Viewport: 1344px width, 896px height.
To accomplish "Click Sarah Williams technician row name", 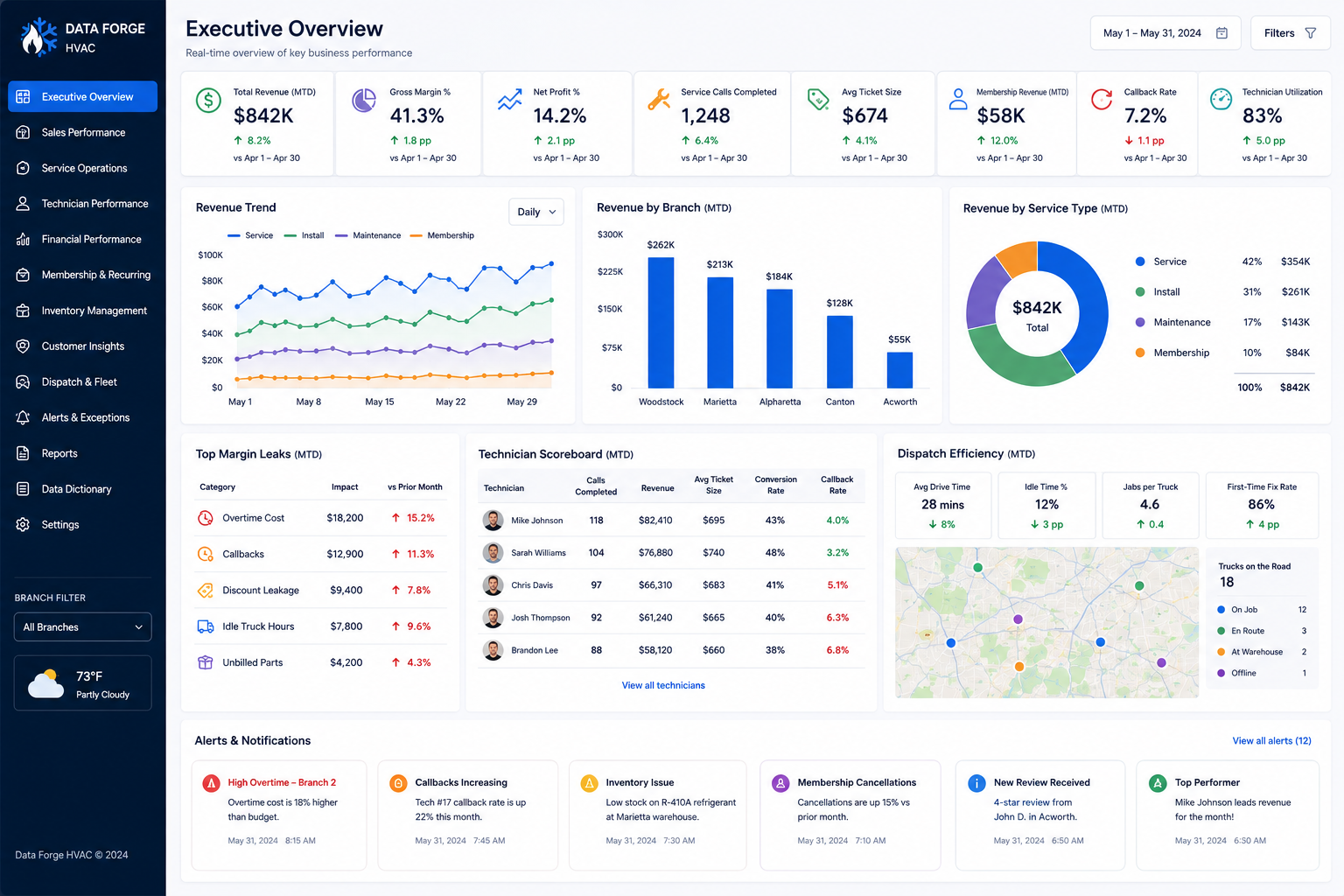I will 538,553.
